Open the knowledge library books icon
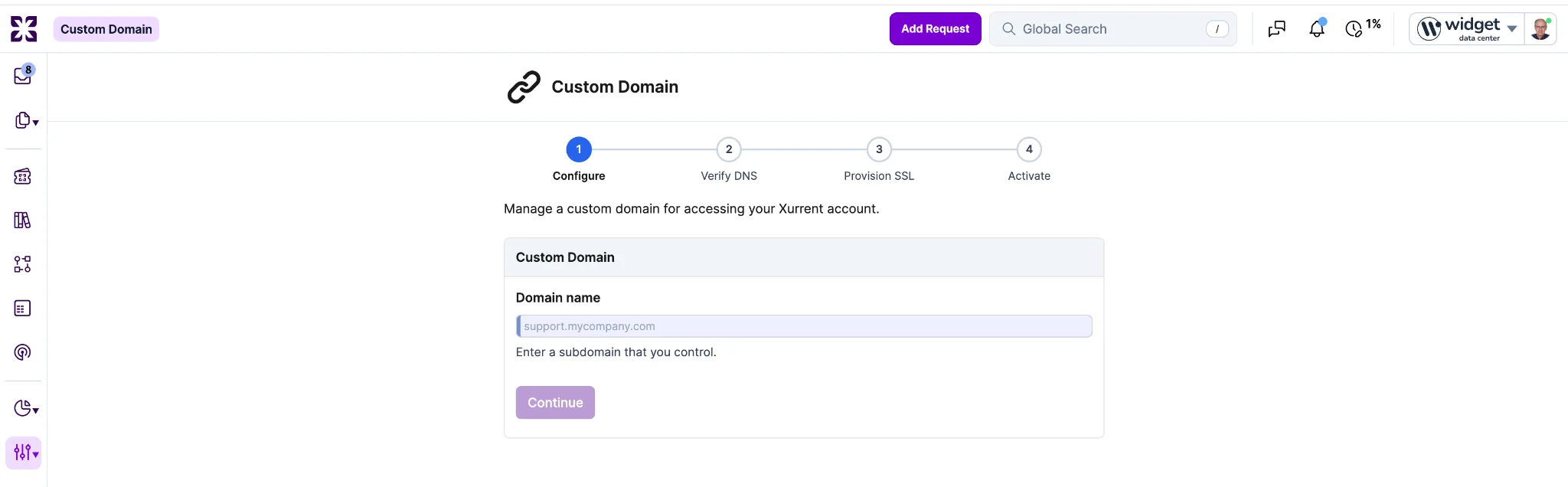 pos(23,221)
